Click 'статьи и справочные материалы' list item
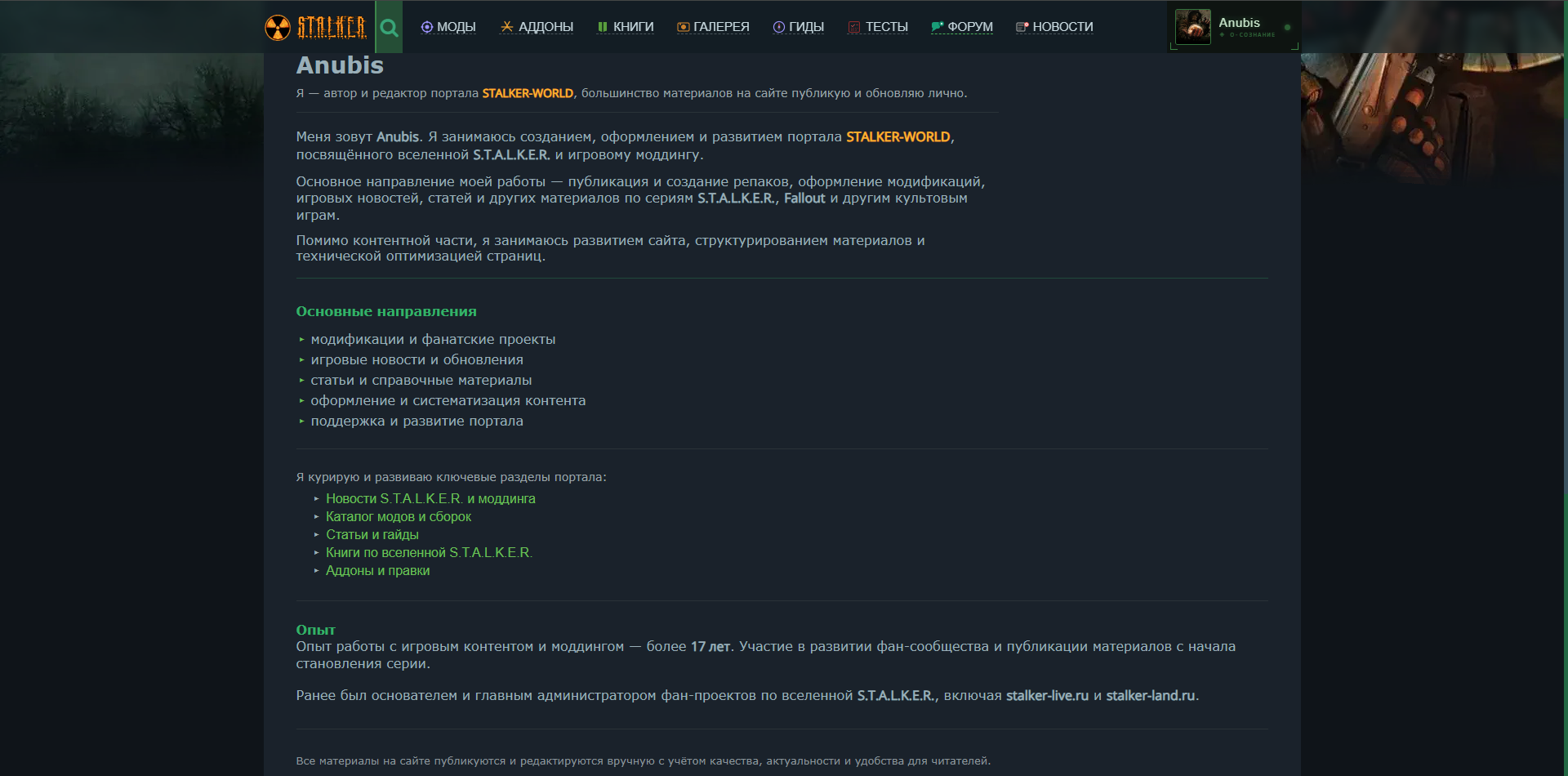The image size is (1568, 776). coord(421,380)
